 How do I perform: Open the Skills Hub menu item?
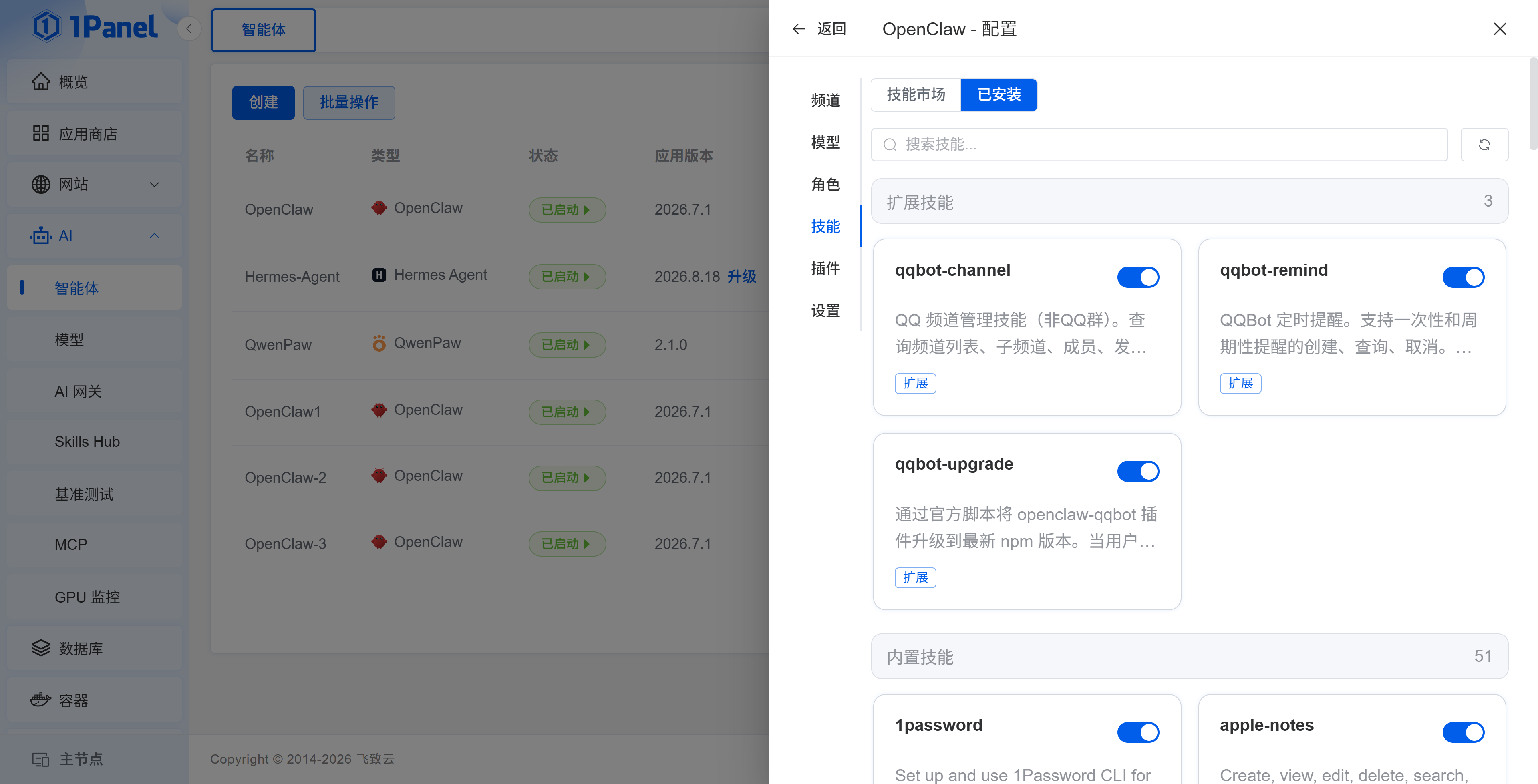point(95,442)
